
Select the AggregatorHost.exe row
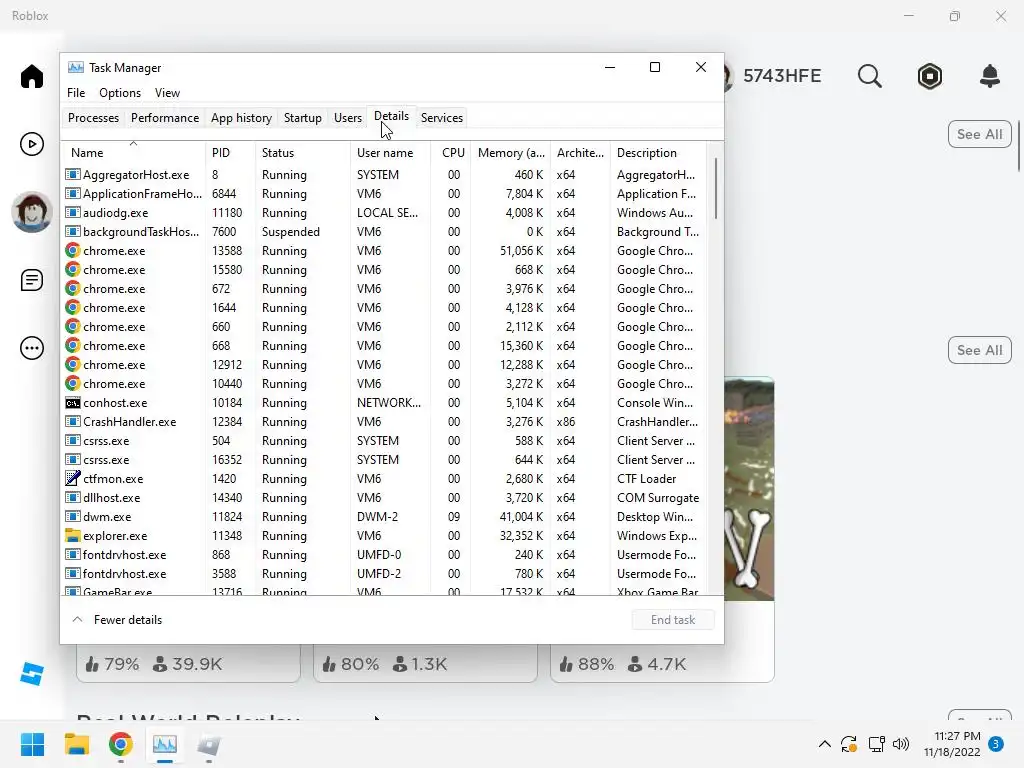coord(385,175)
